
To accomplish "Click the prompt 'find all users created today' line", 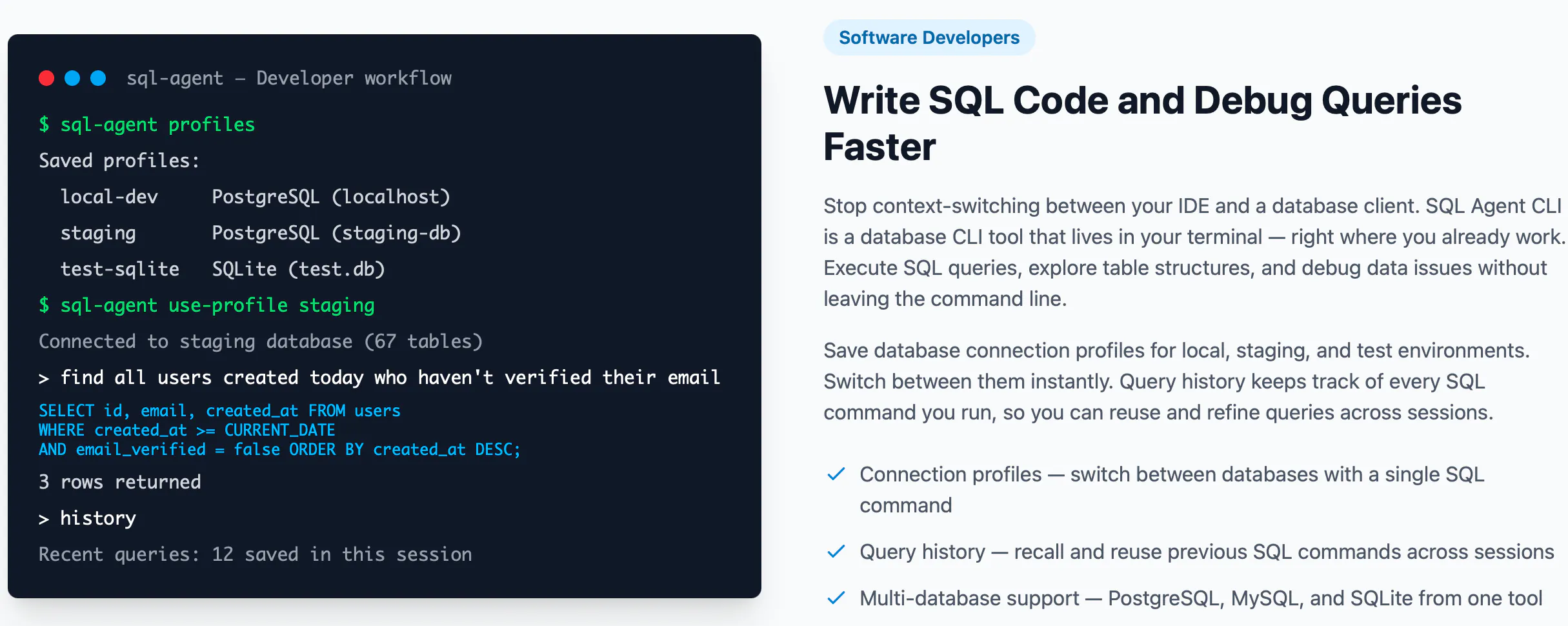I will [x=379, y=378].
